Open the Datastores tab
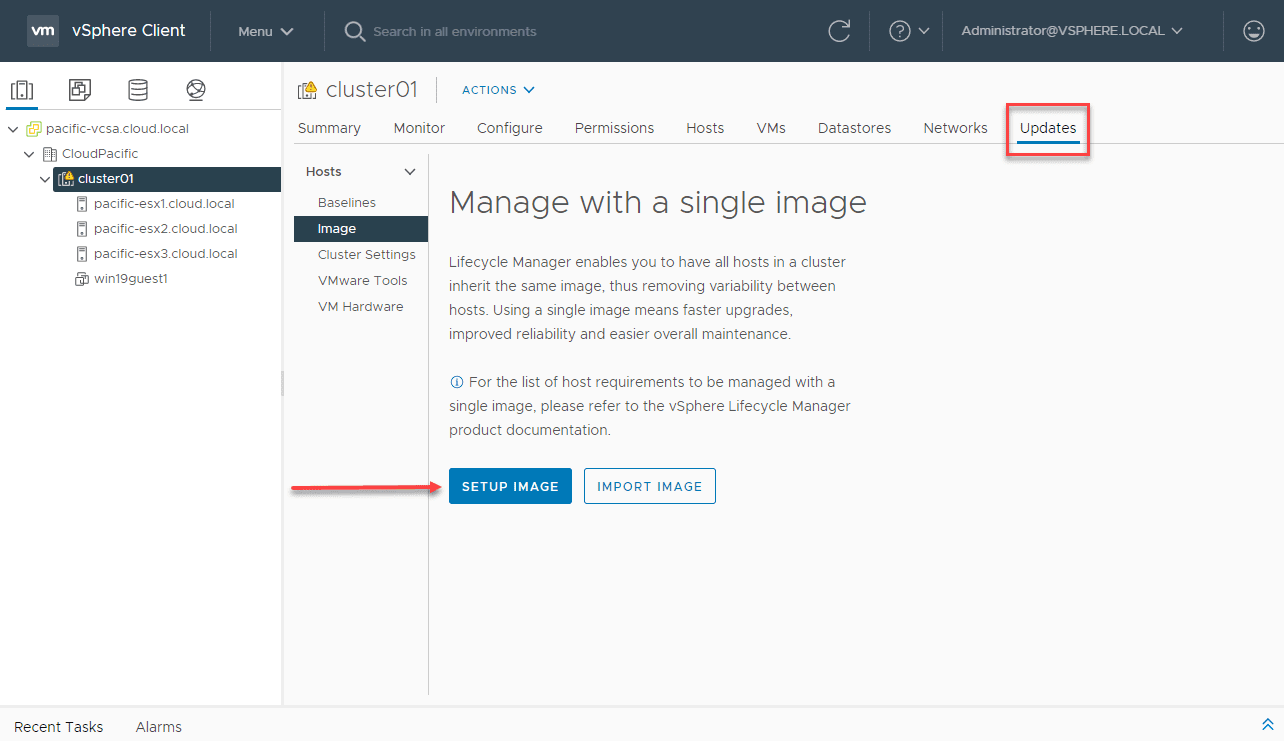The width and height of the screenshot is (1284, 741). (x=854, y=128)
